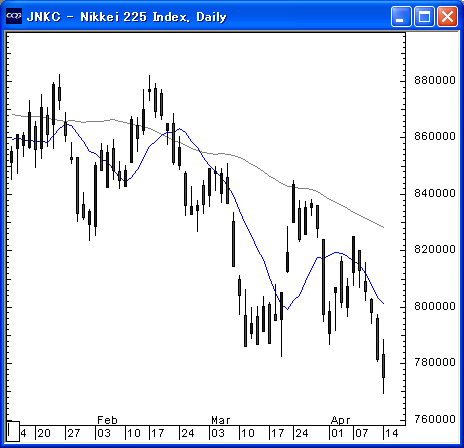
Task: Click the window title 'JNKC - Nikkei 225 Index, Daily'
Action: coord(127,17)
